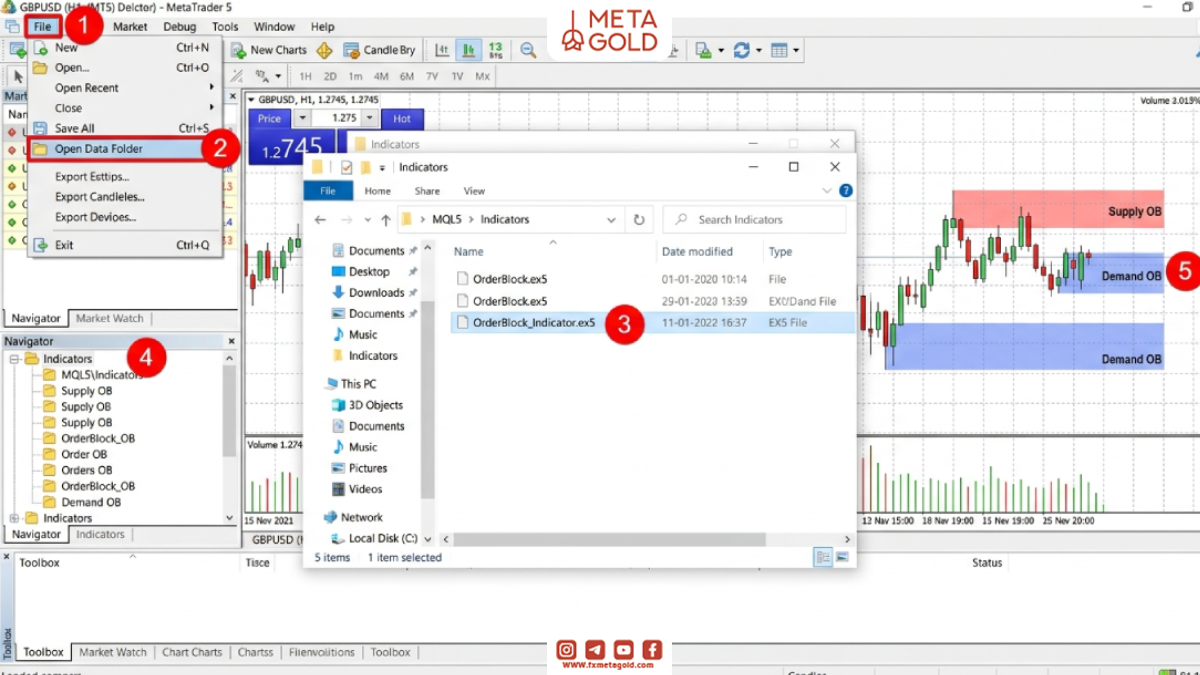Click the New Charts toolbar button
Image resolution: width=1200 pixels, height=675 pixels.
point(269,50)
